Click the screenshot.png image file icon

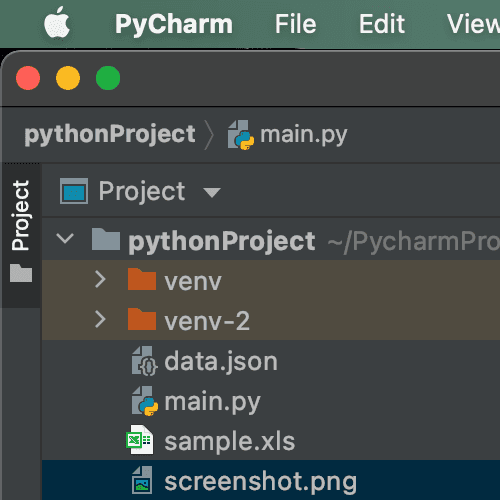coord(143,480)
